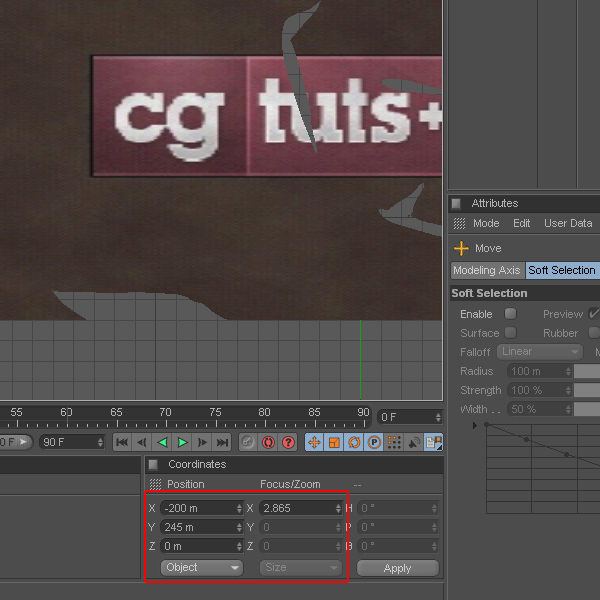Click hatched grip icon beside Mode menu

[459, 223]
